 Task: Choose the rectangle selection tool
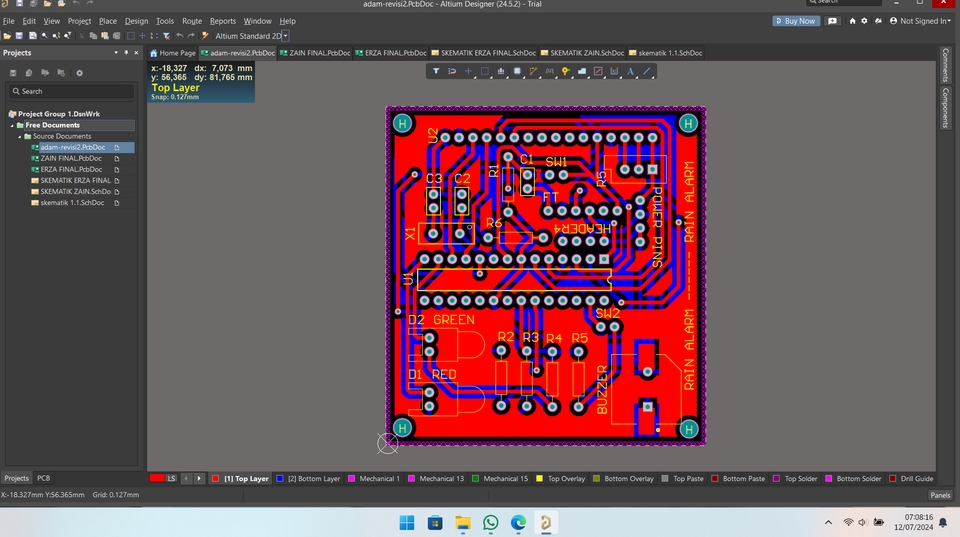(484, 71)
